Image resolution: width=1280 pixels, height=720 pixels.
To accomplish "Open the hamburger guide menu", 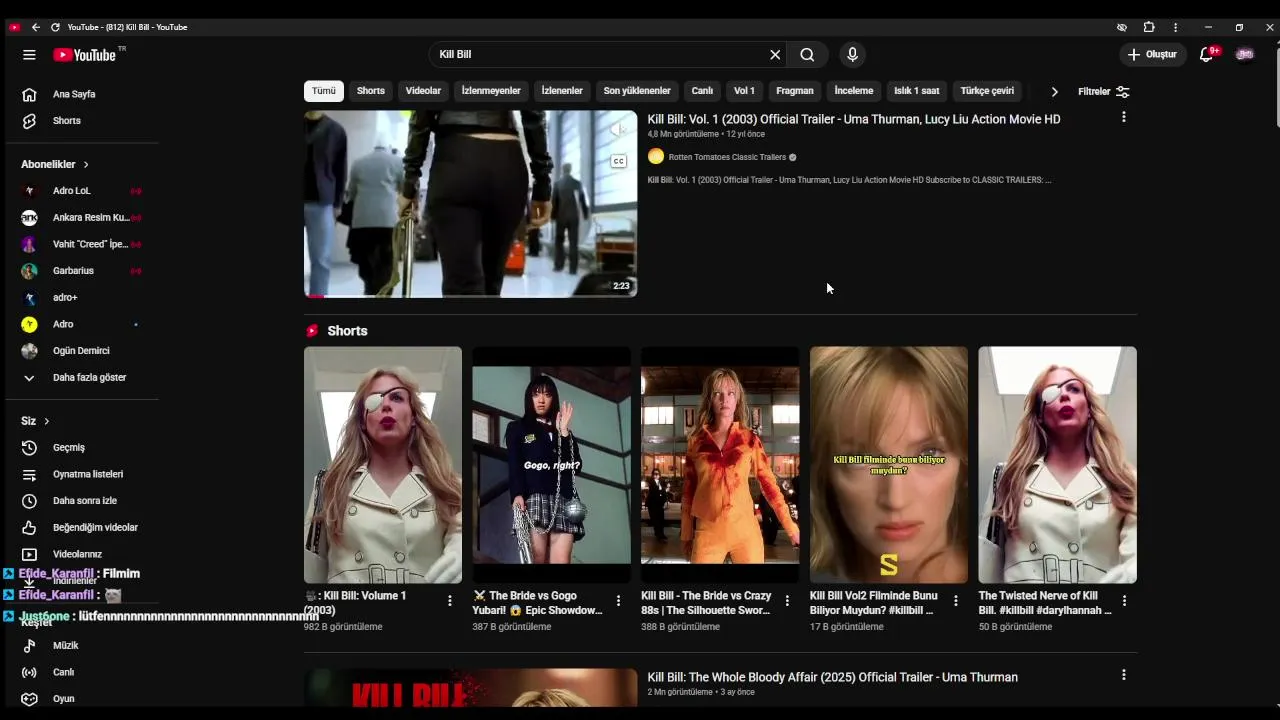I will pyautogui.click(x=29, y=55).
